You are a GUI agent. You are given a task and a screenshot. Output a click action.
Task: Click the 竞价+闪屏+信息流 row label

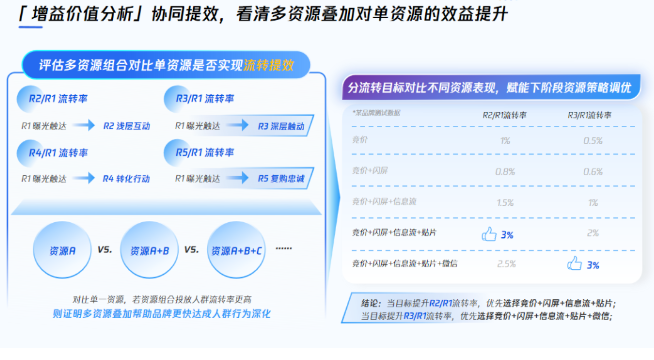coord(384,201)
